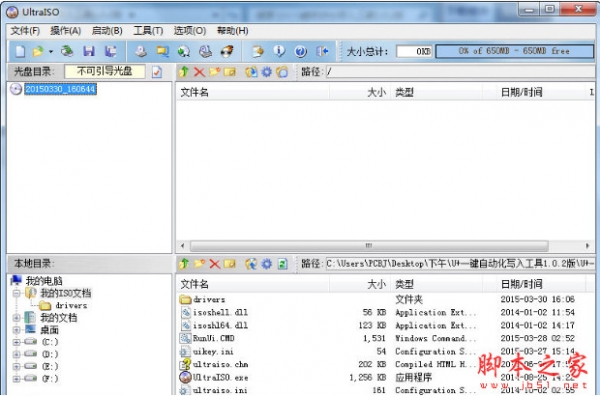Click the Add icon in local pane toolbar
The image size is (600, 396).
251,264
